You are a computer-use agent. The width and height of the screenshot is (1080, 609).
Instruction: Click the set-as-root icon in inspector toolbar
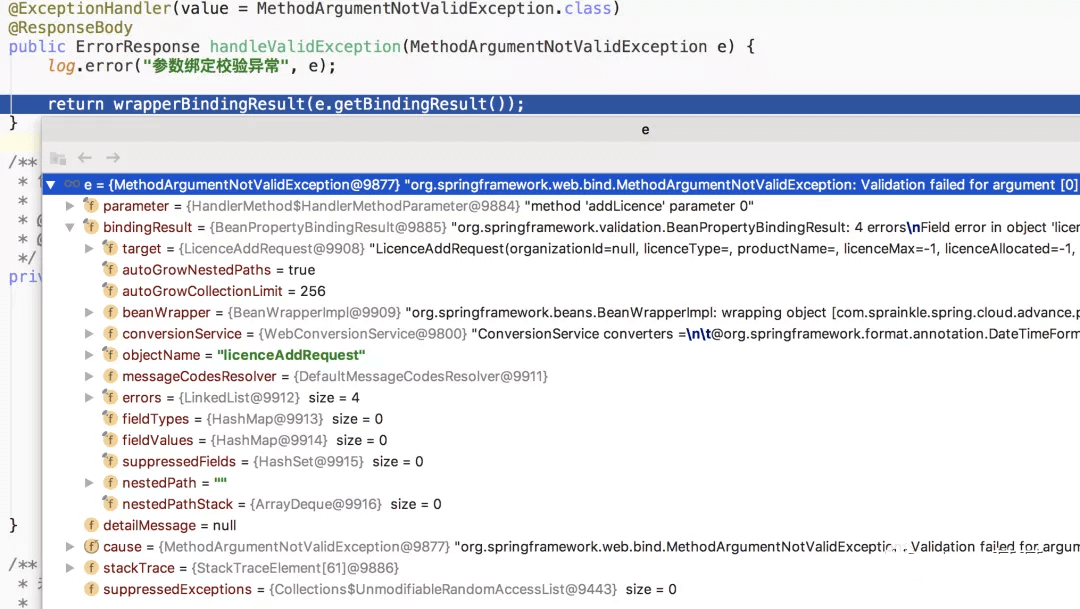pos(58,158)
